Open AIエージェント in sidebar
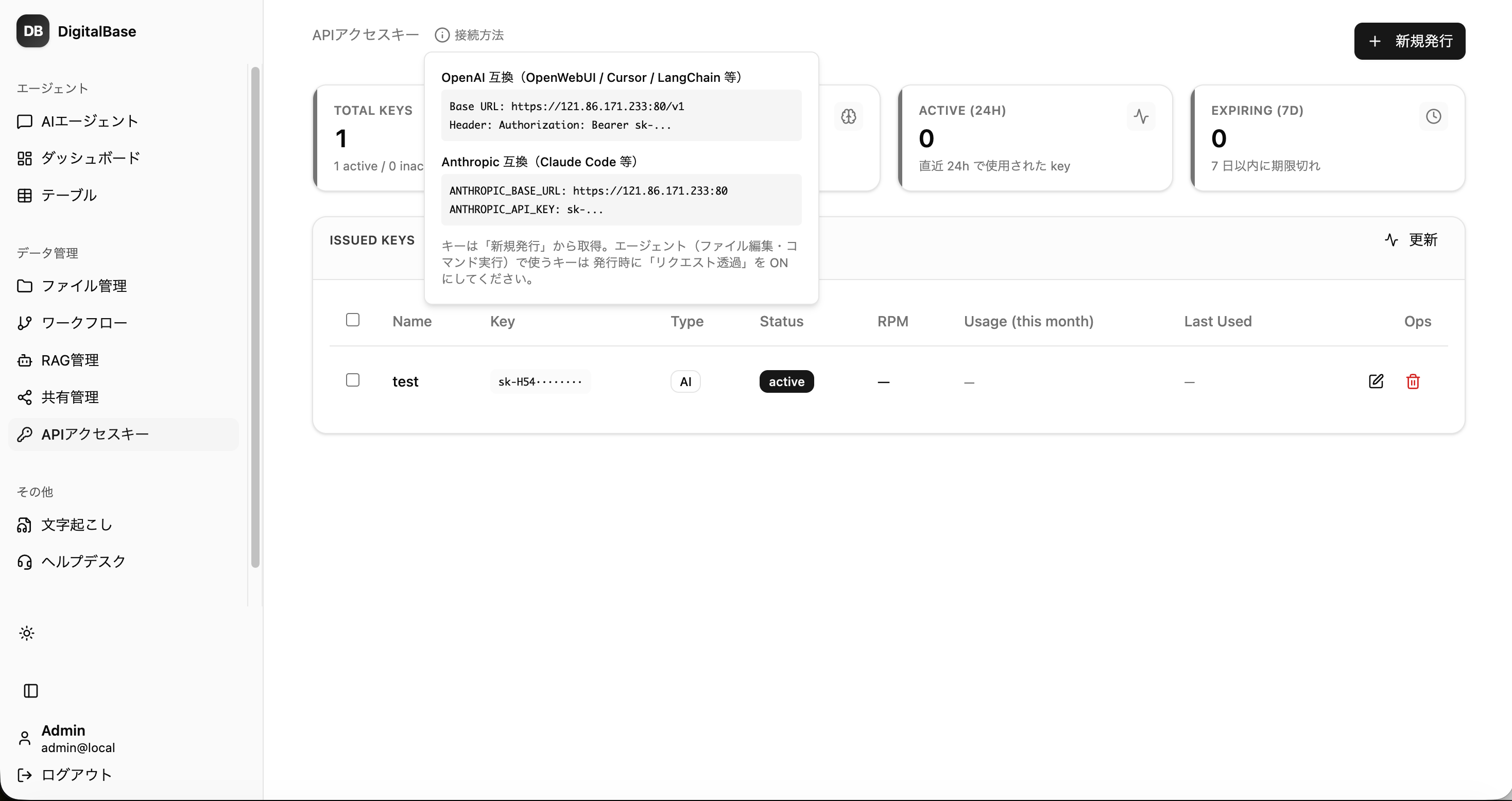The height and width of the screenshot is (801, 1512). pyautogui.click(x=123, y=121)
